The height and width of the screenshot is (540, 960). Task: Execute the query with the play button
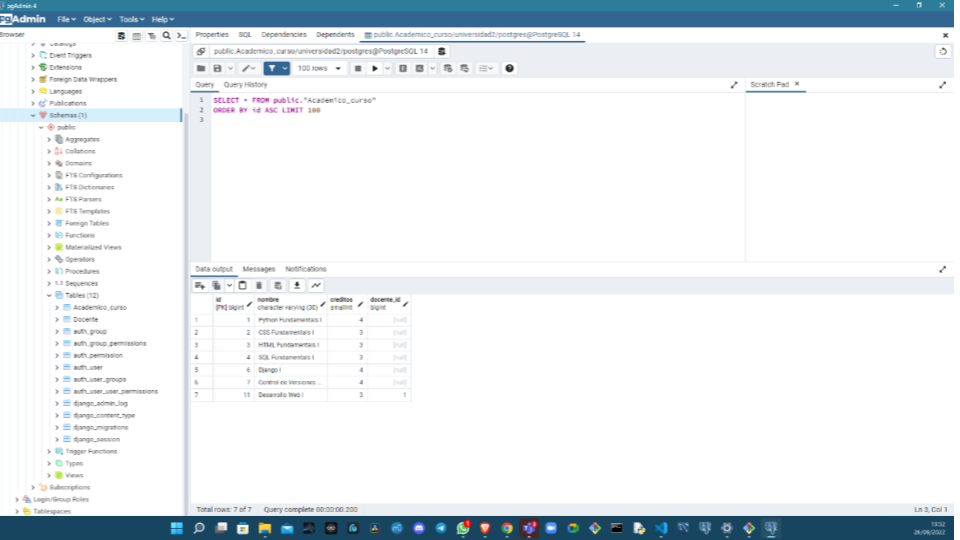point(375,69)
